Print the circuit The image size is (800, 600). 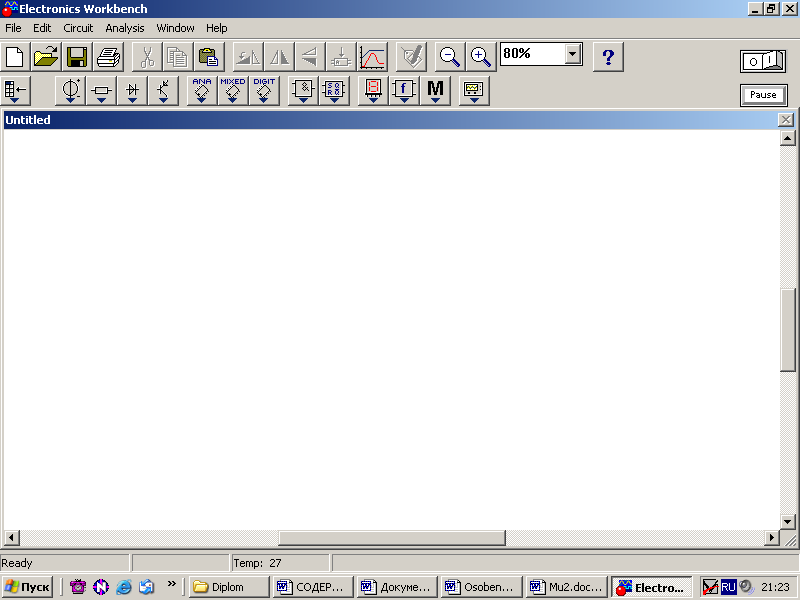(108, 57)
